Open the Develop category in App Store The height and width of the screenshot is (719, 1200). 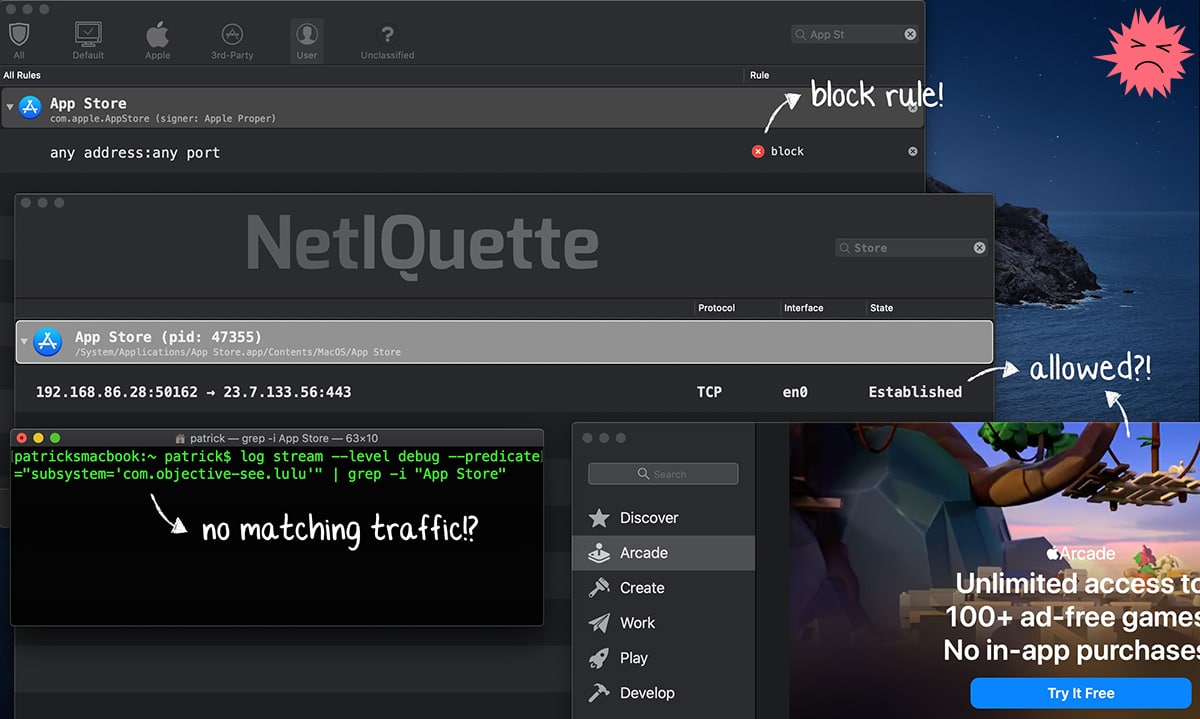[663, 693]
